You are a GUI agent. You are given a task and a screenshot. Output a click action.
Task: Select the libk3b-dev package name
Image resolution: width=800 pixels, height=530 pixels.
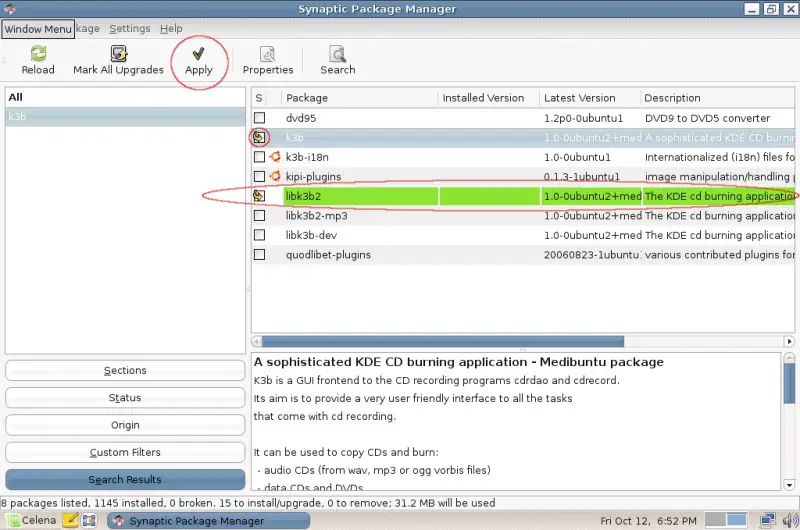(x=311, y=235)
